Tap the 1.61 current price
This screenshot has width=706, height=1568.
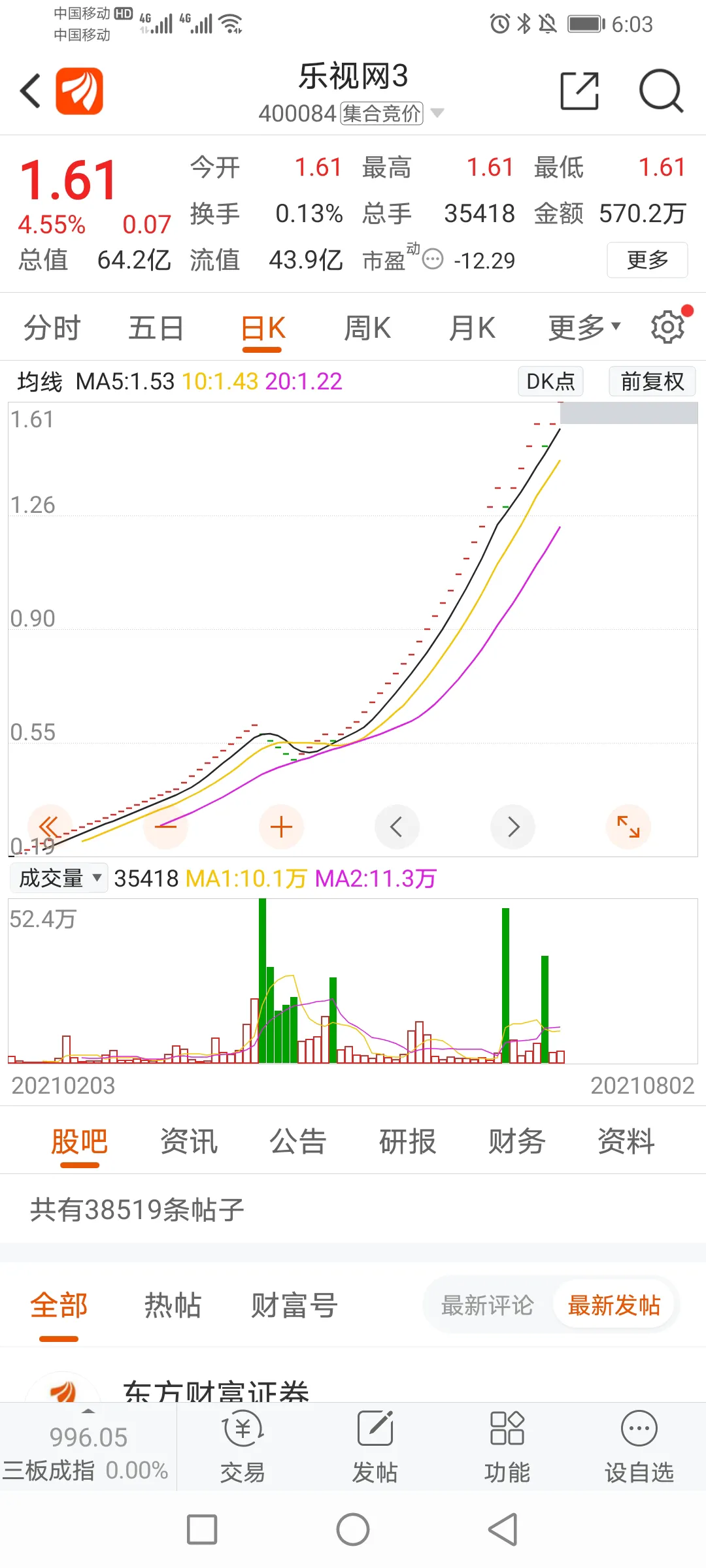click(x=68, y=180)
